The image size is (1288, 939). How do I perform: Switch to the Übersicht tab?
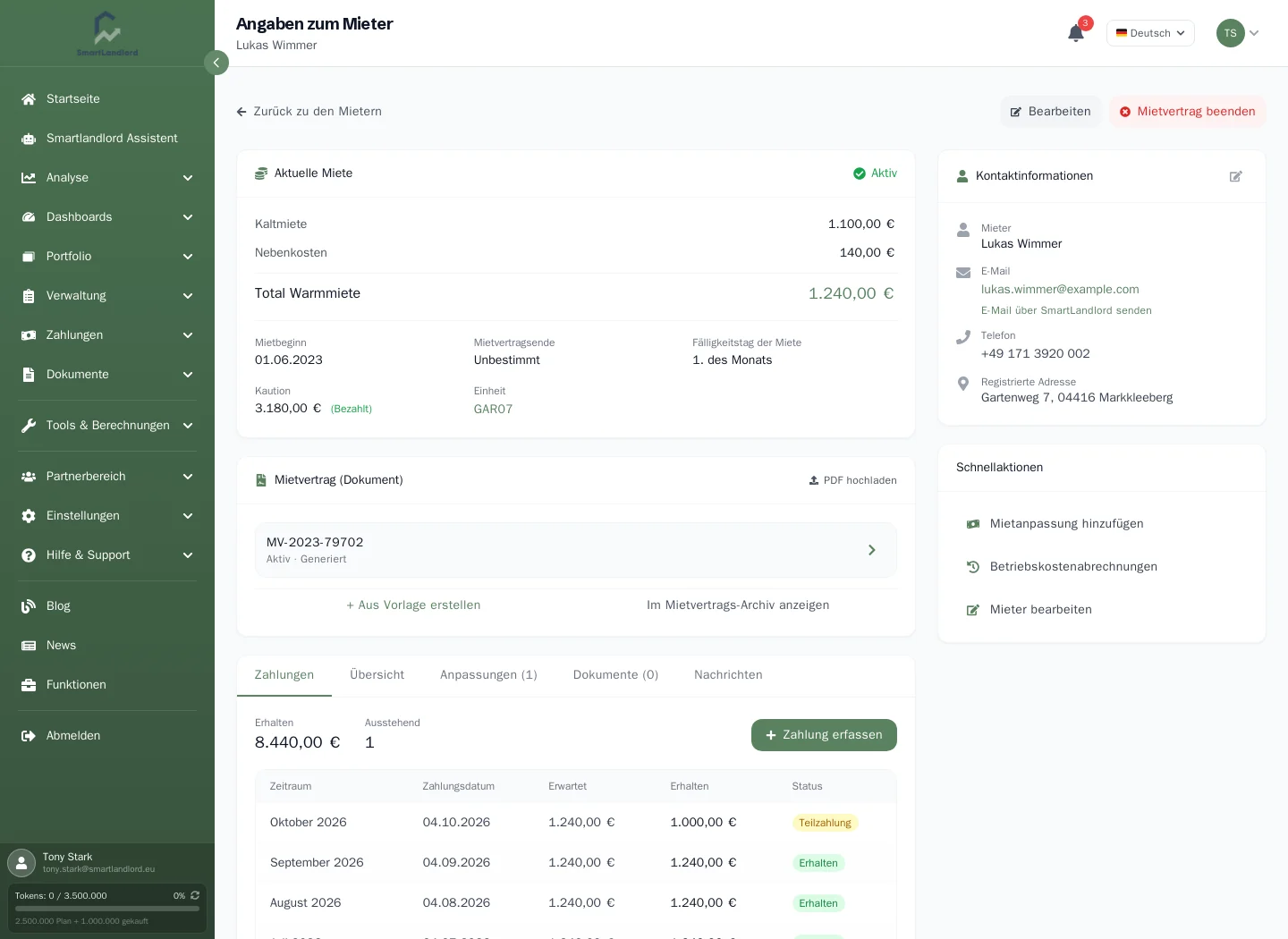click(x=377, y=675)
